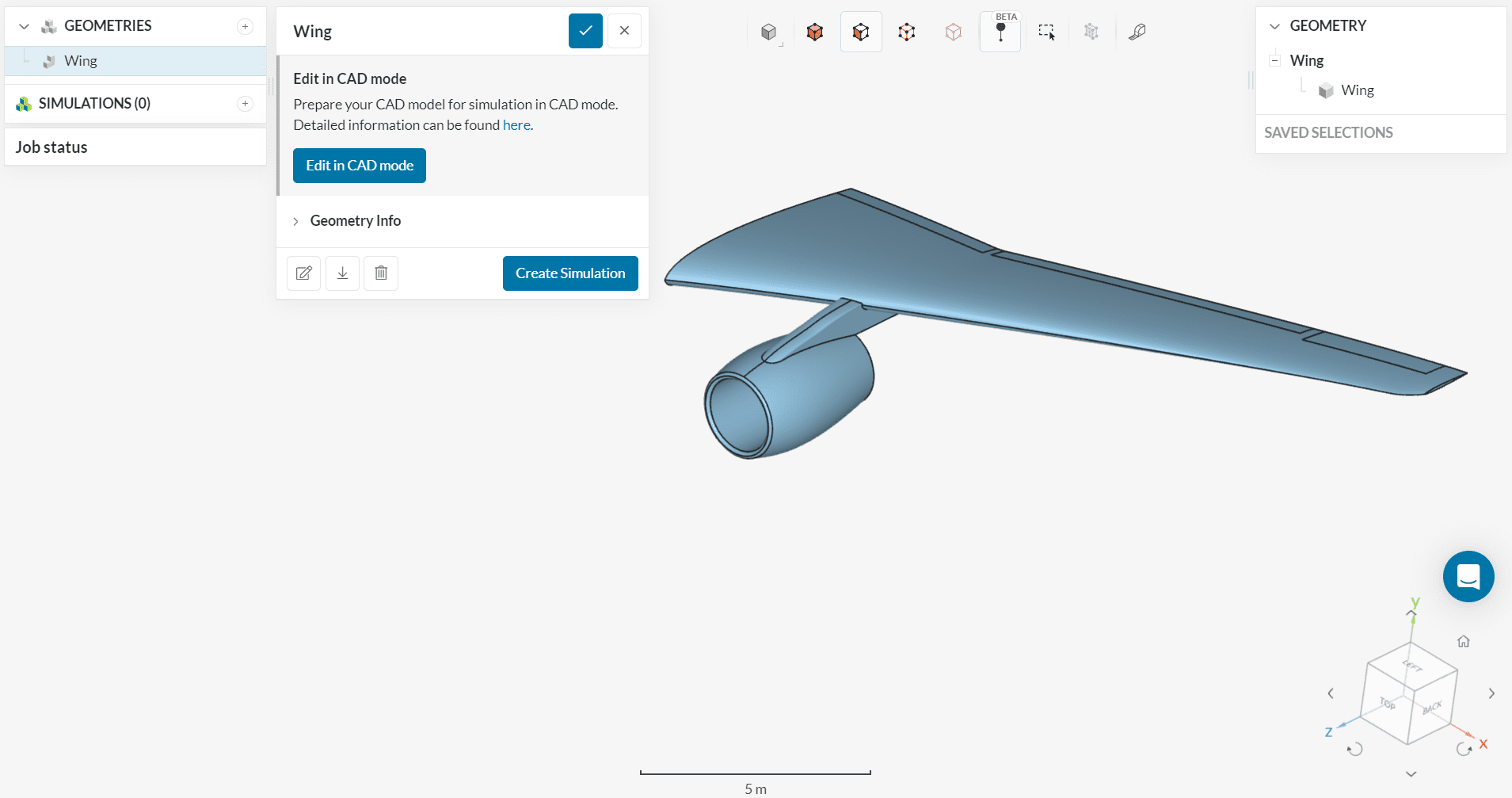Select the BETA pin tool
This screenshot has height=798, width=1512.
click(1000, 32)
